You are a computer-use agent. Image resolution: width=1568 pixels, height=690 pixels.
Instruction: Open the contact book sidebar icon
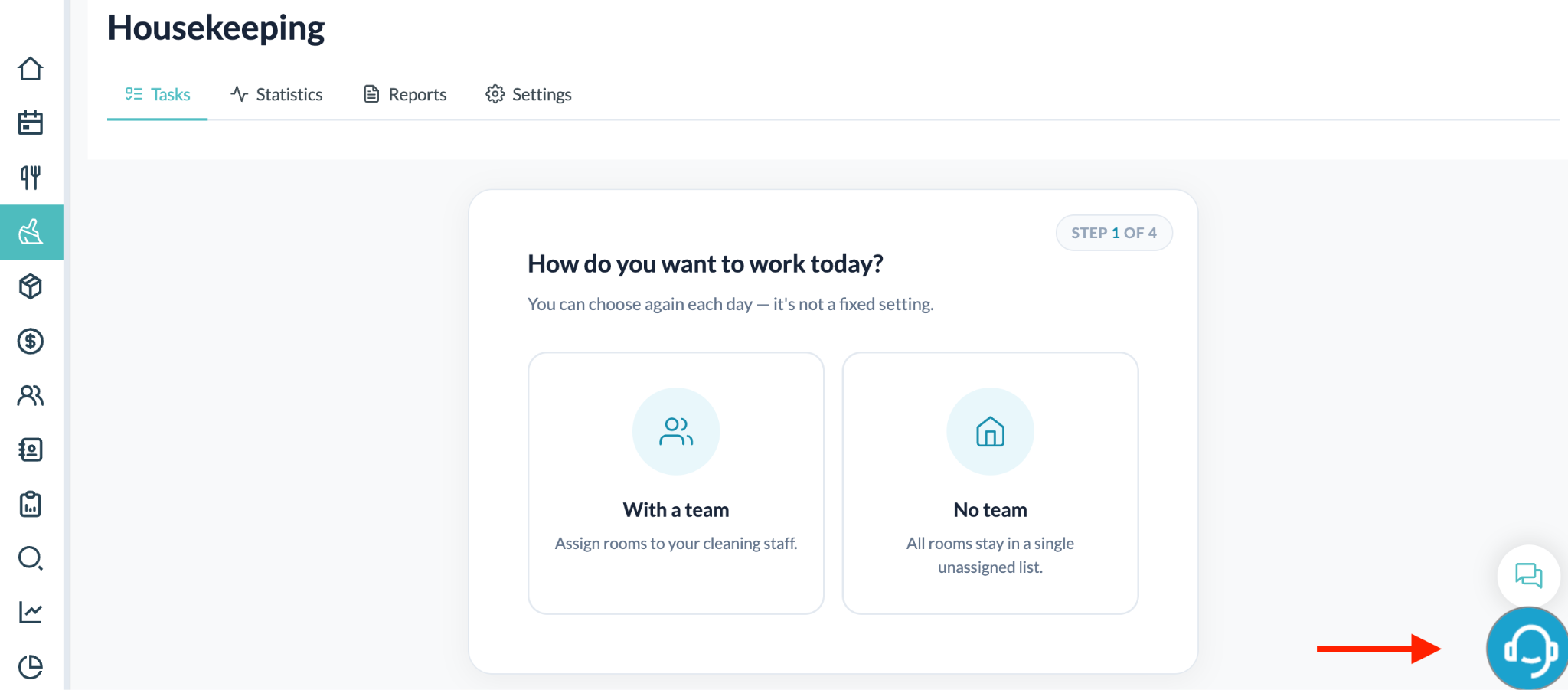(31, 450)
